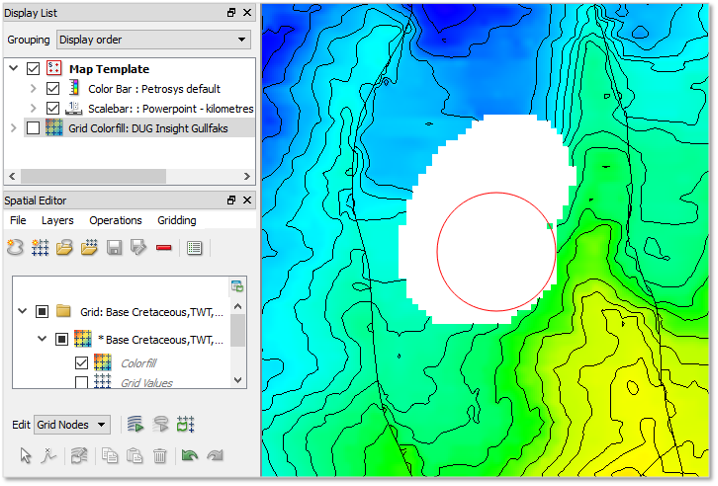Enable the Grid Colorfill DUG Insight checkbox
718x486 pixels.
click(33, 128)
